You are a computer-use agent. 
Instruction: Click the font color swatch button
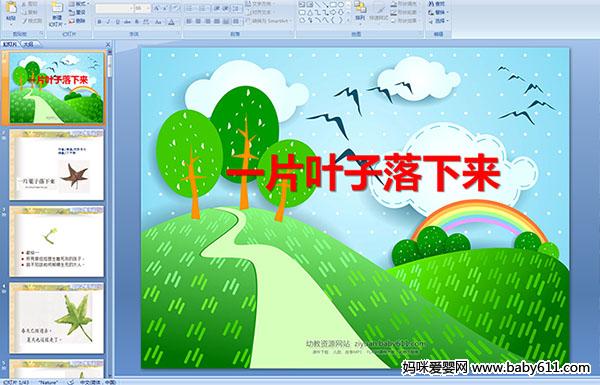coord(171,22)
